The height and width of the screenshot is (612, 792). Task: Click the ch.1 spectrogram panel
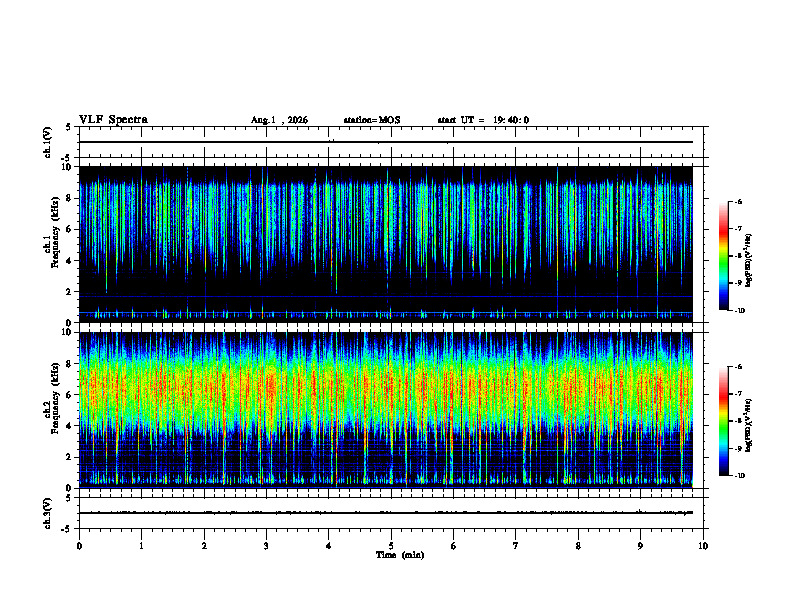[386, 244]
